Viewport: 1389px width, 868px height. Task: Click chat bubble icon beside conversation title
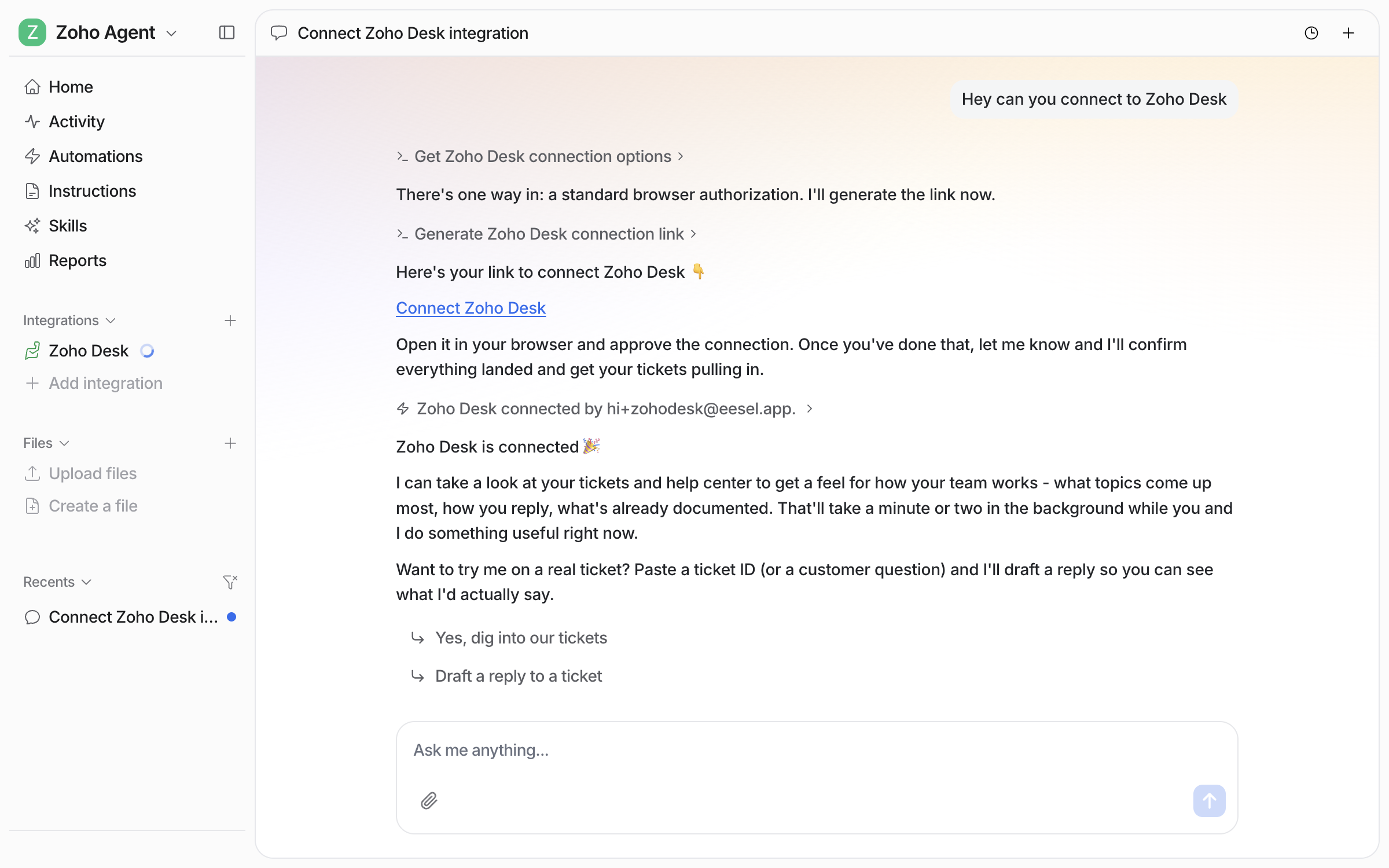pyautogui.click(x=279, y=33)
